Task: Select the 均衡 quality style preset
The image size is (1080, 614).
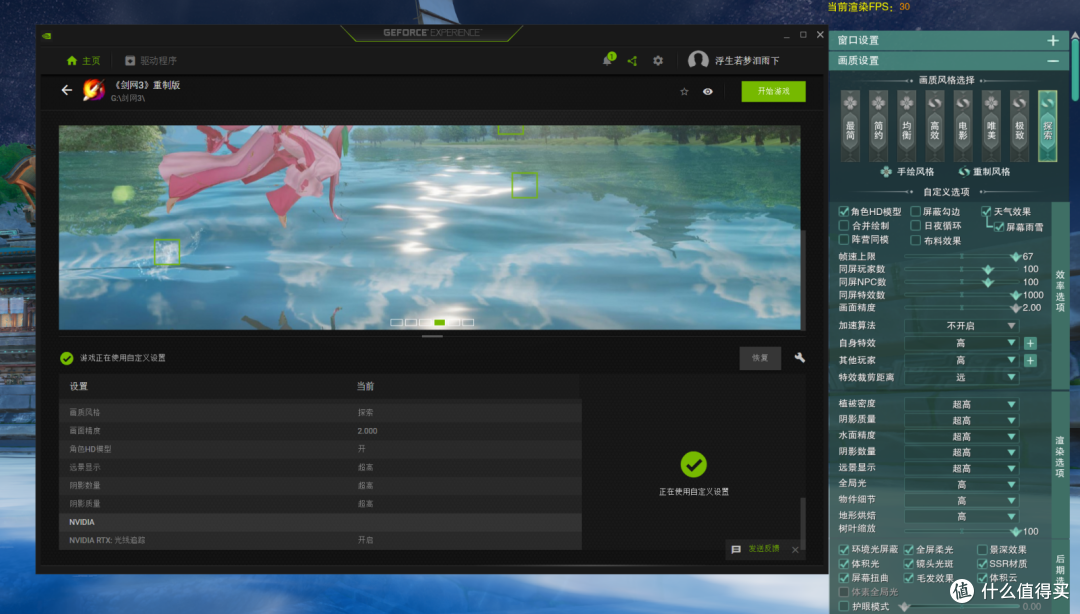Action: coord(906,125)
